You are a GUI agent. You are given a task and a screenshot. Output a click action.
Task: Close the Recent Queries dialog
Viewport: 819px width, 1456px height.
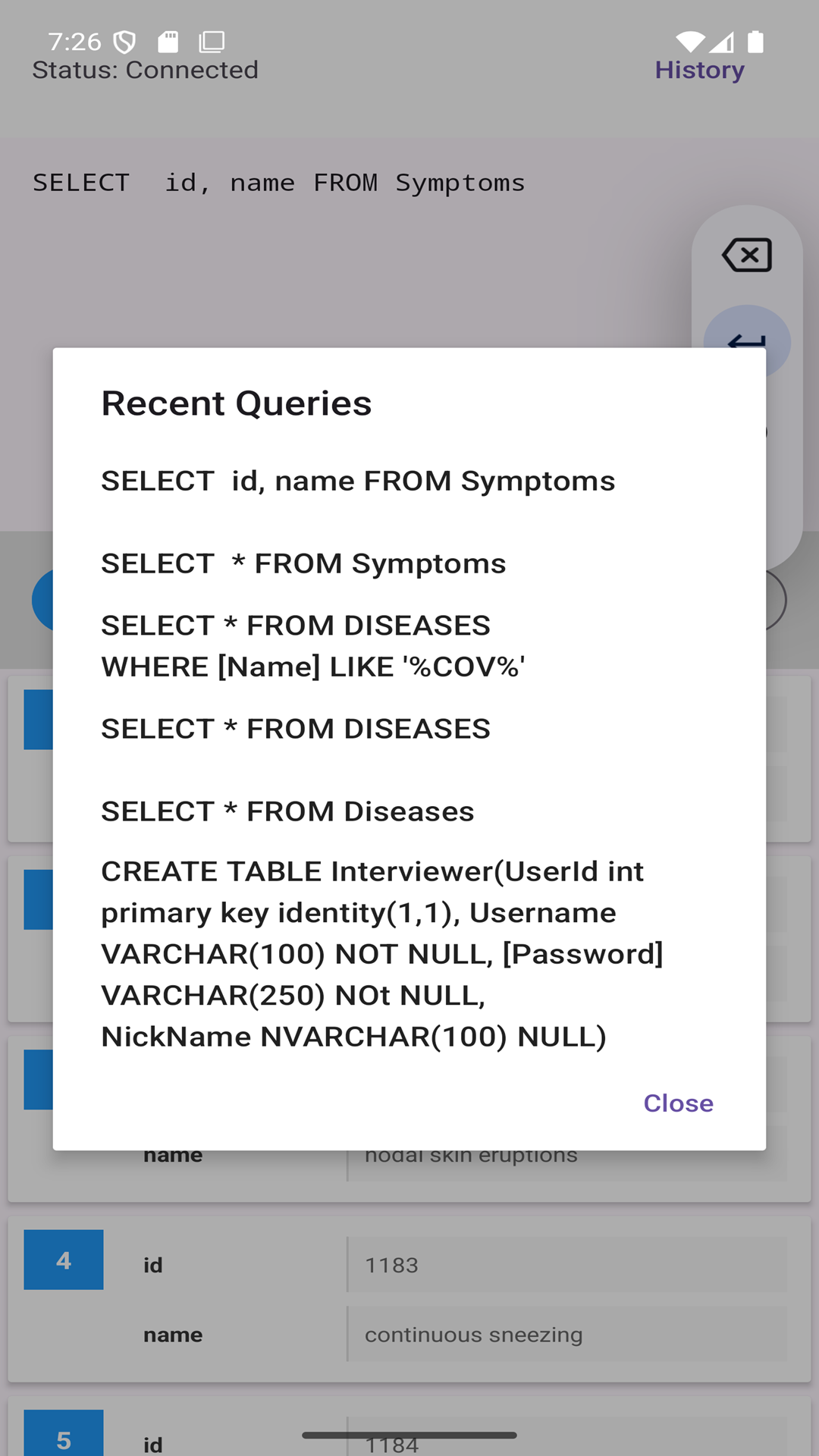tap(678, 1103)
